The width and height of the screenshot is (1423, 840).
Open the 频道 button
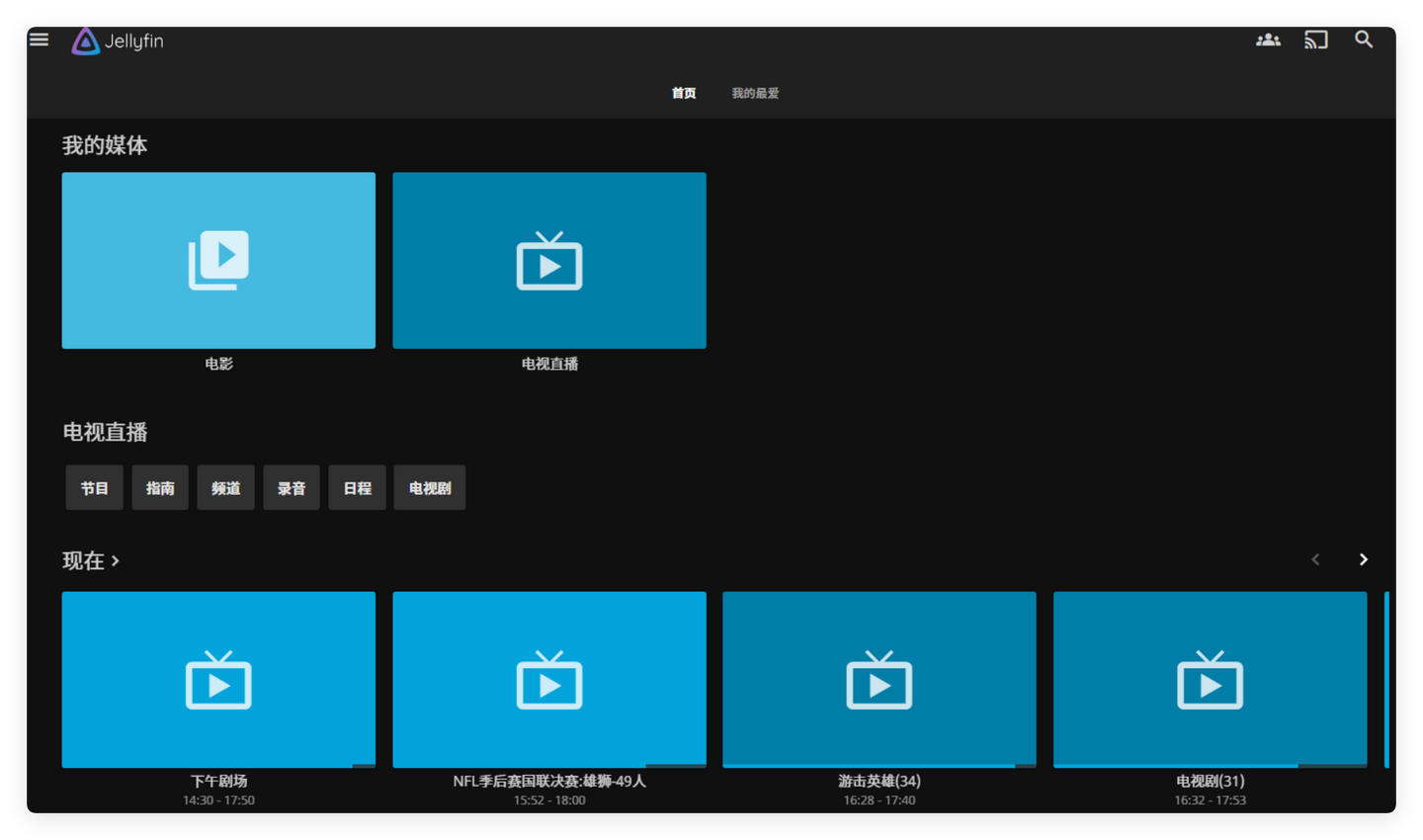tap(225, 488)
